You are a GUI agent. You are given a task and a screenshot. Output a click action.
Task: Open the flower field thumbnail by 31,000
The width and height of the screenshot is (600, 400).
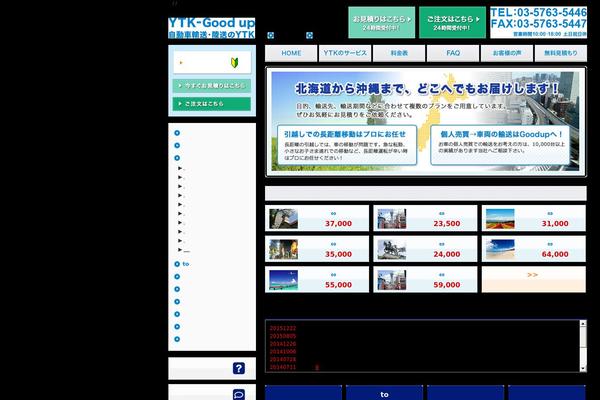point(500,219)
